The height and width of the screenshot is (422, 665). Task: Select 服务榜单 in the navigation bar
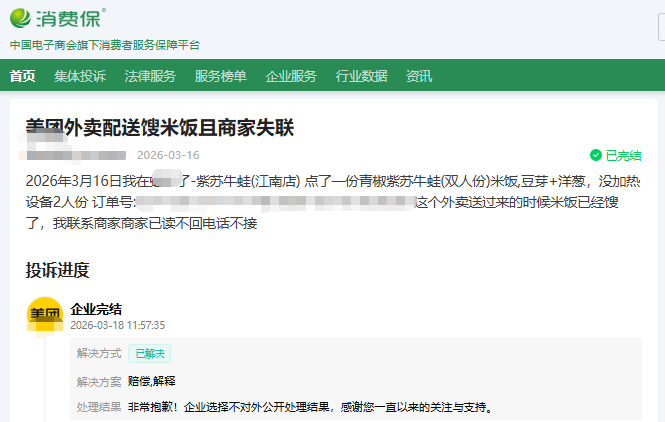click(x=220, y=76)
